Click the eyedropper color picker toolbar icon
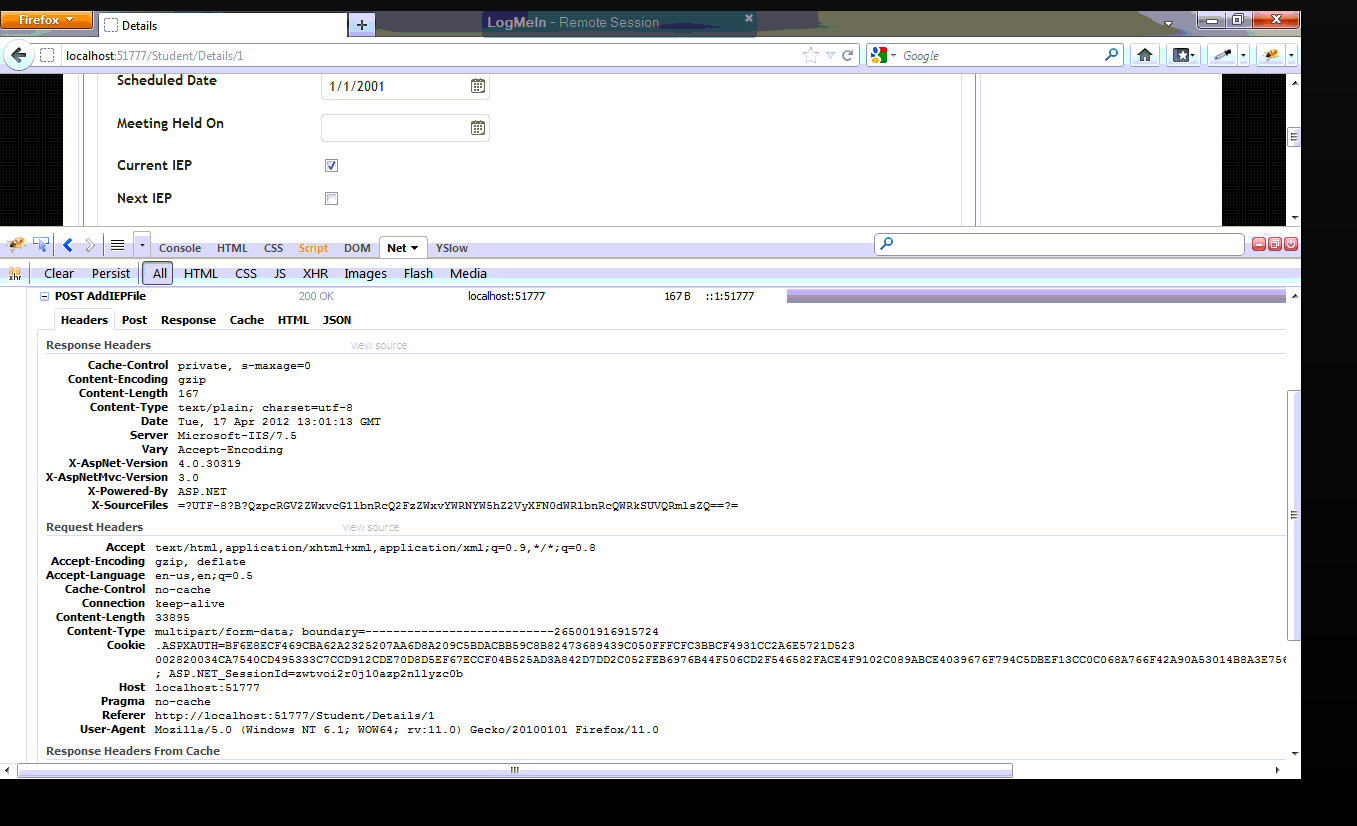The image size is (1357, 826). coord(1221,56)
